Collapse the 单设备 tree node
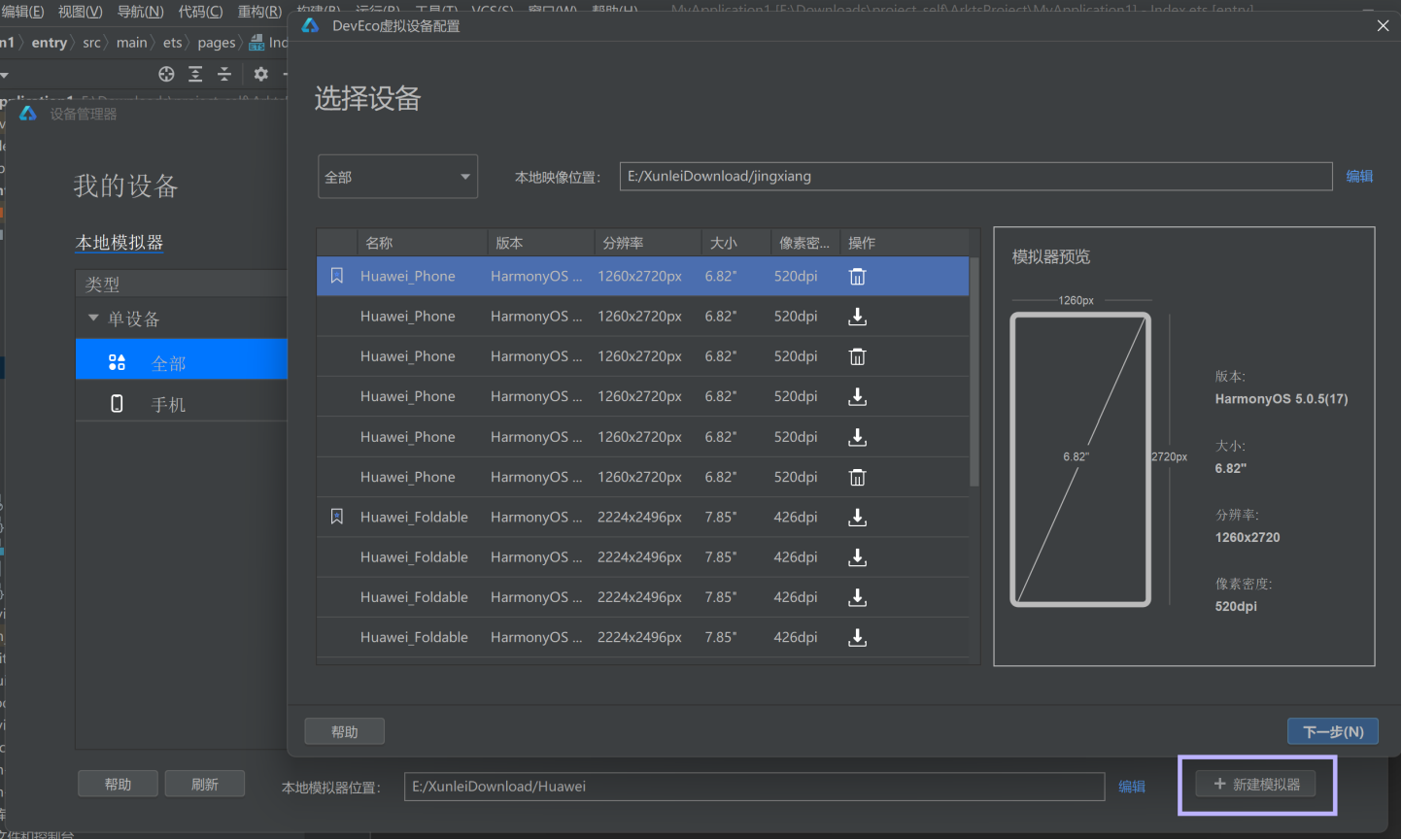This screenshot has width=1402, height=840. [93, 318]
